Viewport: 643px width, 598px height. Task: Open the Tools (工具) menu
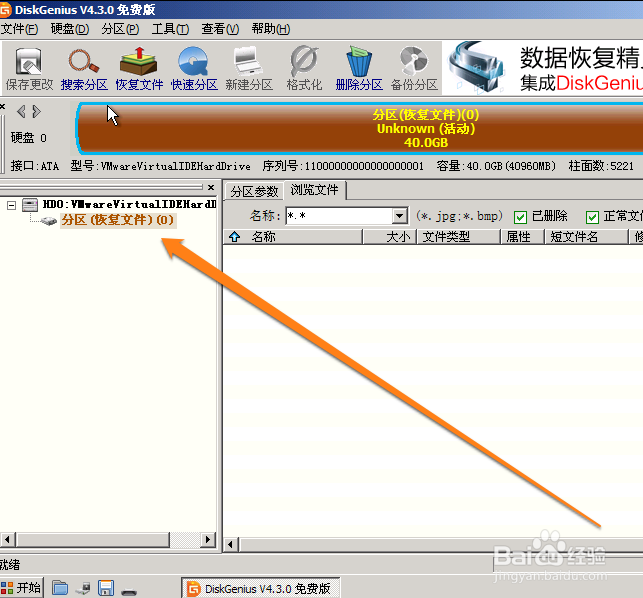170,29
